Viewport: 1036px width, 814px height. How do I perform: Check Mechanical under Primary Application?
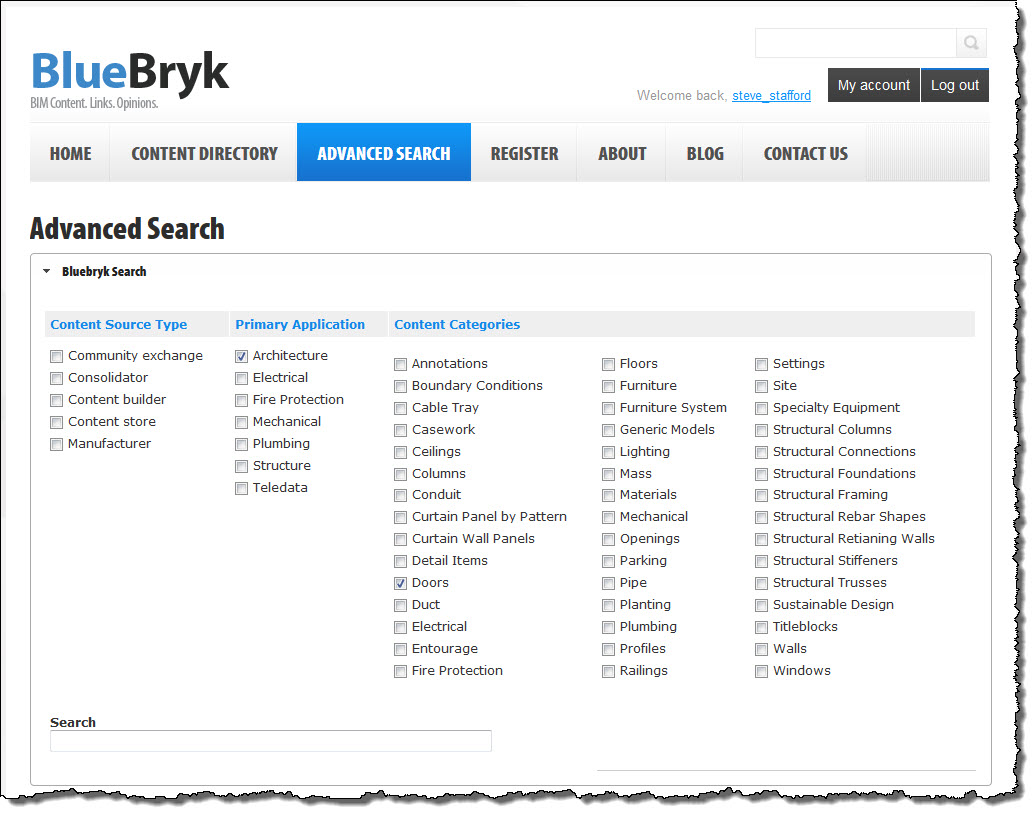(242, 422)
